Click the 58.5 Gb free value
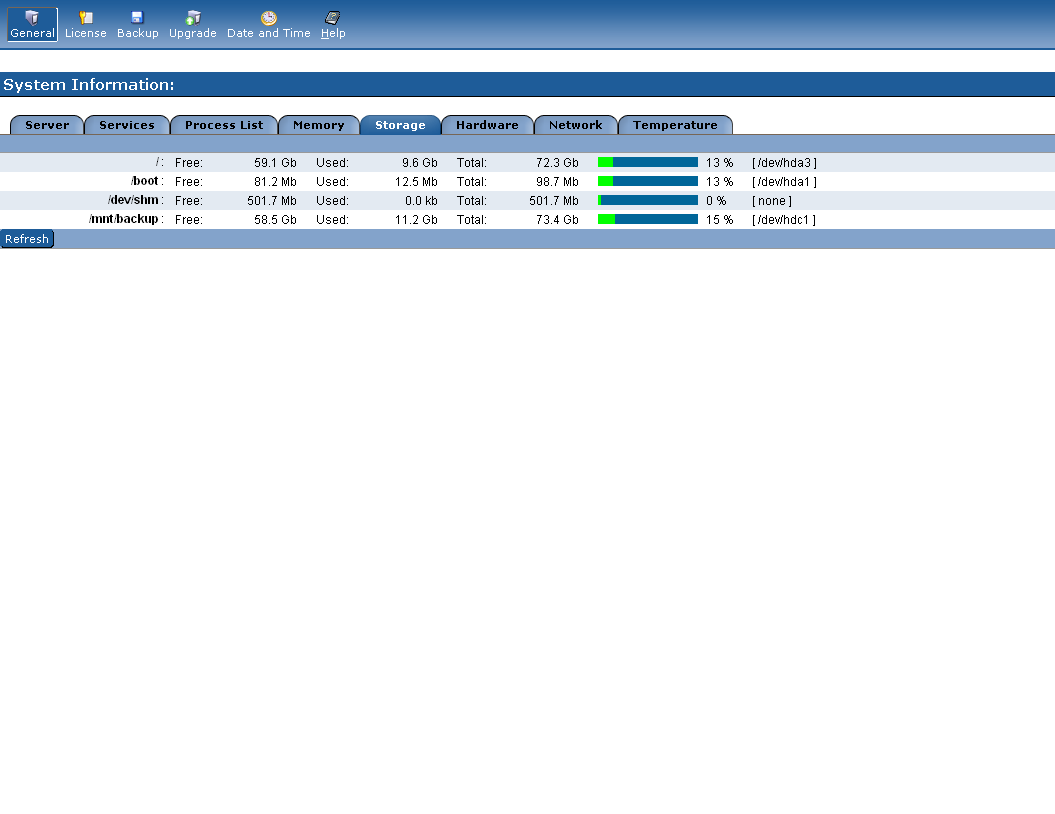 pos(275,219)
